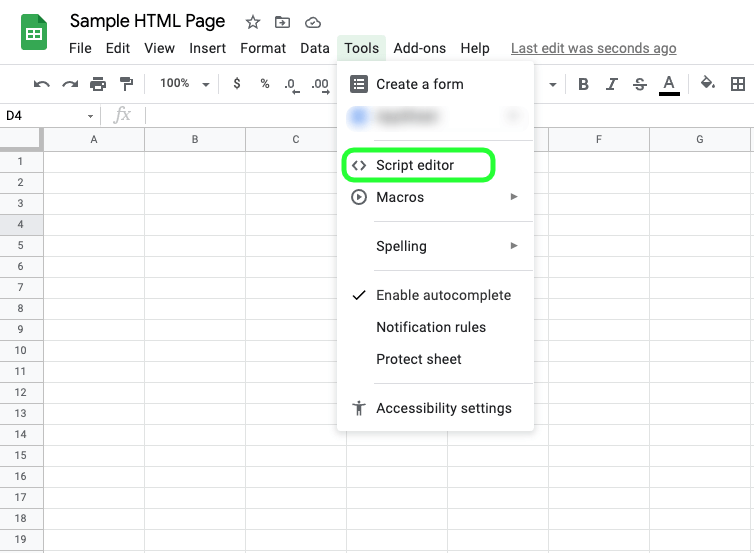Open dropdown arrow left of Bold
The width and height of the screenshot is (754, 553).
coord(553,85)
